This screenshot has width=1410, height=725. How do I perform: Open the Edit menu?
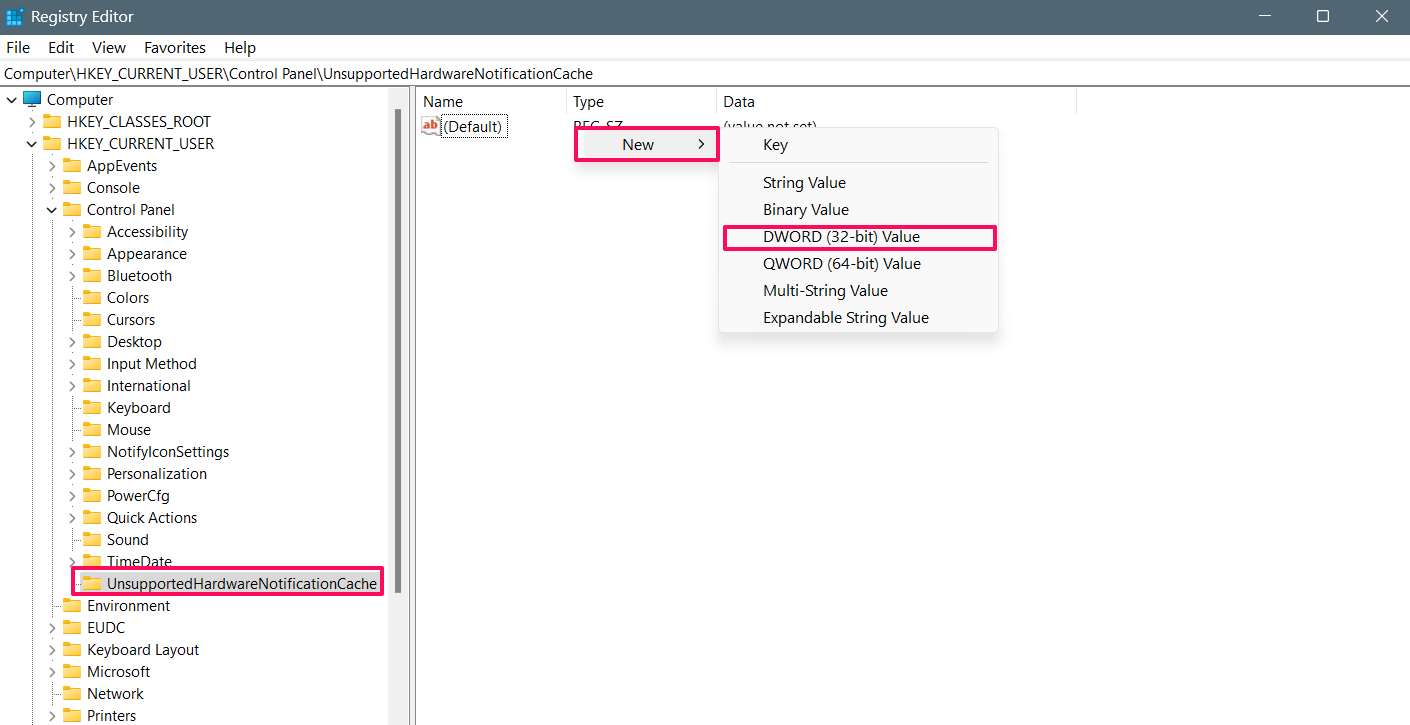[x=61, y=47]
